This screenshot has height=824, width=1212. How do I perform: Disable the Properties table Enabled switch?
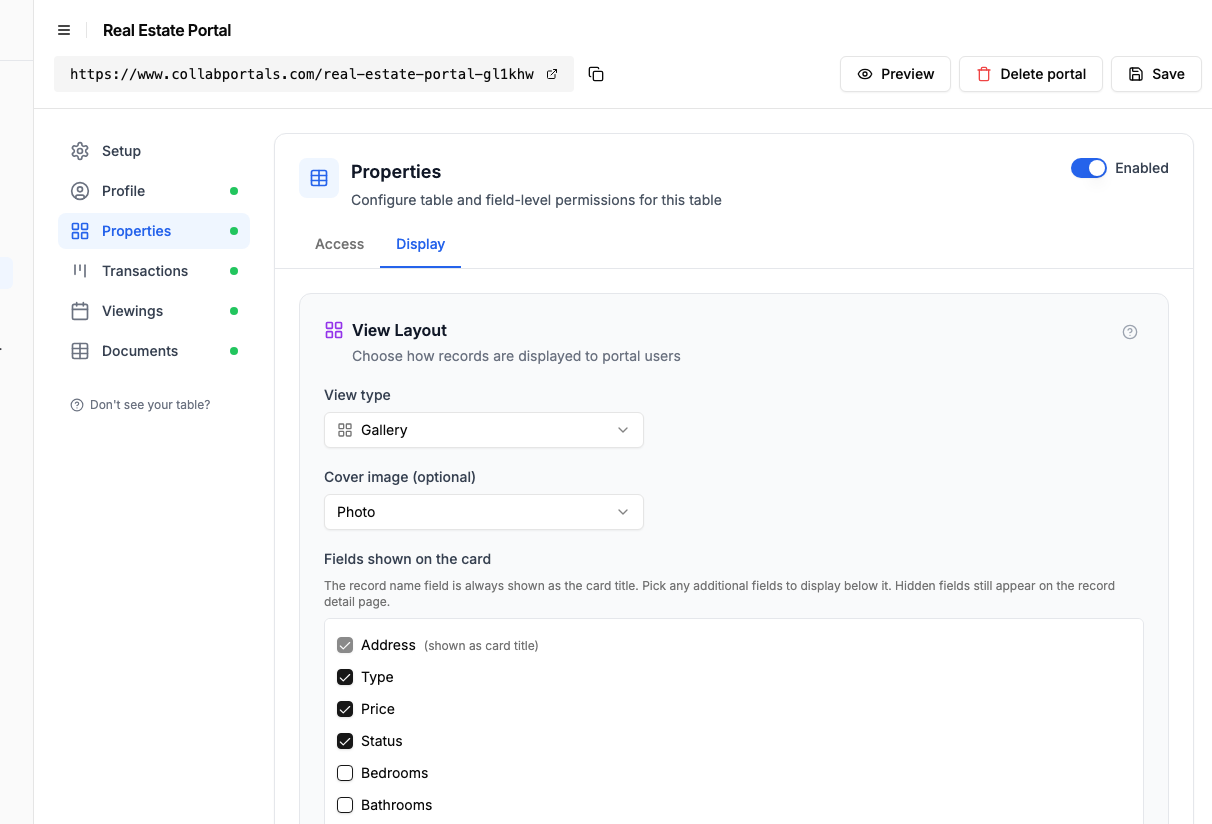(x=1089, y=168)
